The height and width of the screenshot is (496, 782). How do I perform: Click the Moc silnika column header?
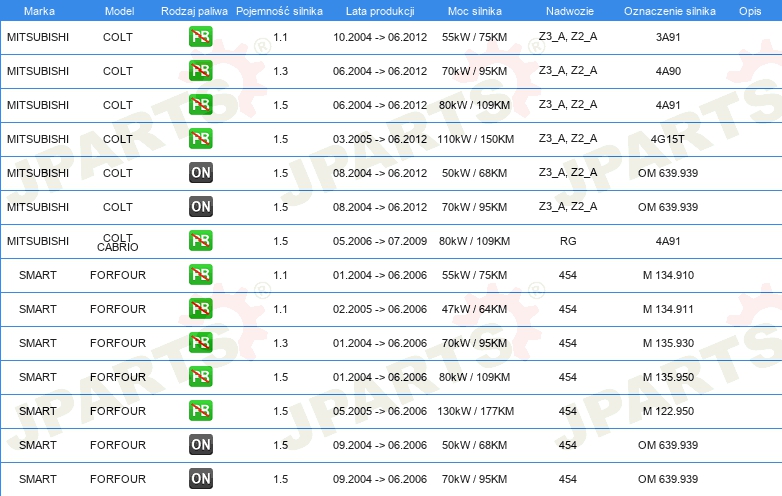(x=475, y=11)
